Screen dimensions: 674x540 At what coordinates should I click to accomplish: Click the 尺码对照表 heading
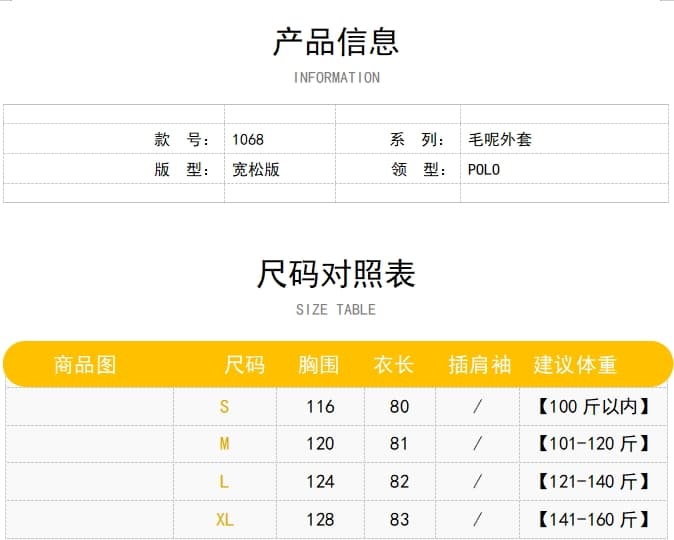[336, 274]
